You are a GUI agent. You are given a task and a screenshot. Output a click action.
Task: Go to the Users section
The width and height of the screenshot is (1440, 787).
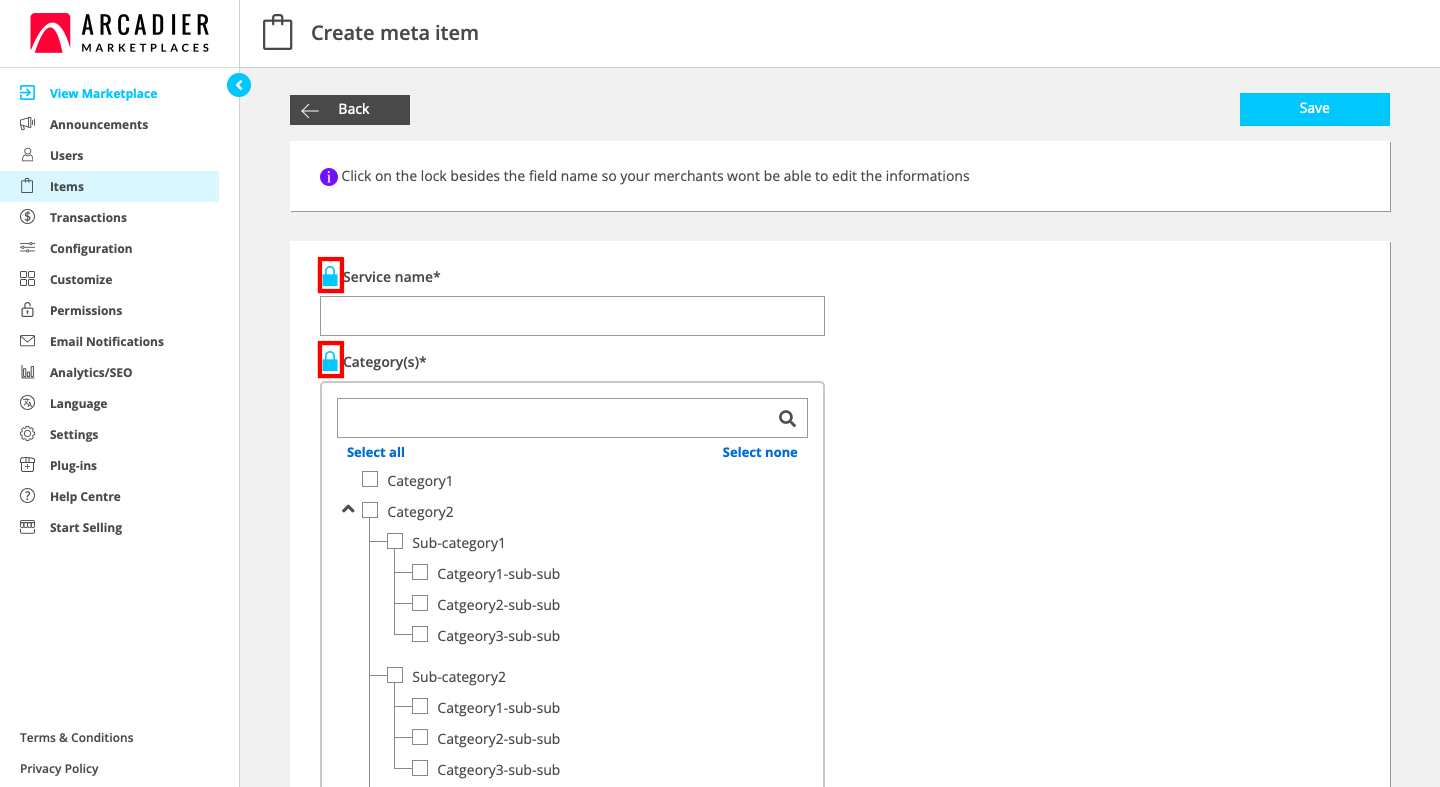(67, 155)
